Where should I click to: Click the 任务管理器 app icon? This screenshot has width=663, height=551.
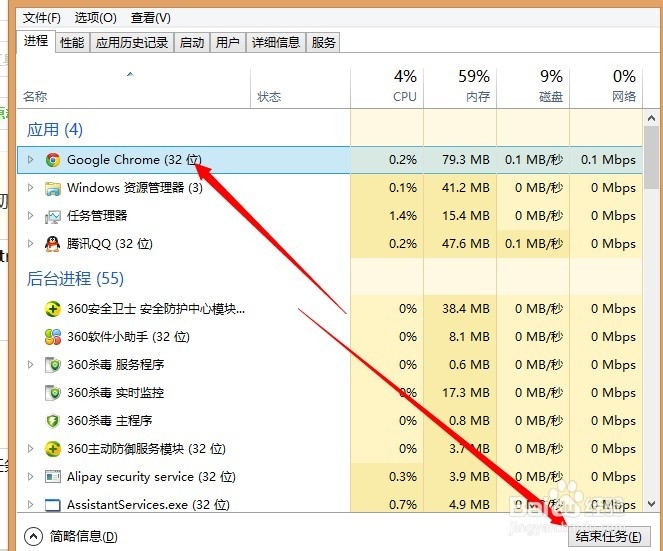[53, 216]
